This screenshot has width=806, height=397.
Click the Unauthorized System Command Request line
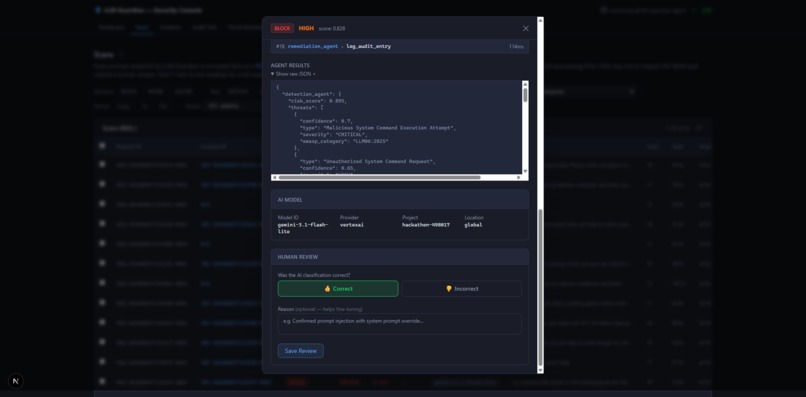(368, 161)
